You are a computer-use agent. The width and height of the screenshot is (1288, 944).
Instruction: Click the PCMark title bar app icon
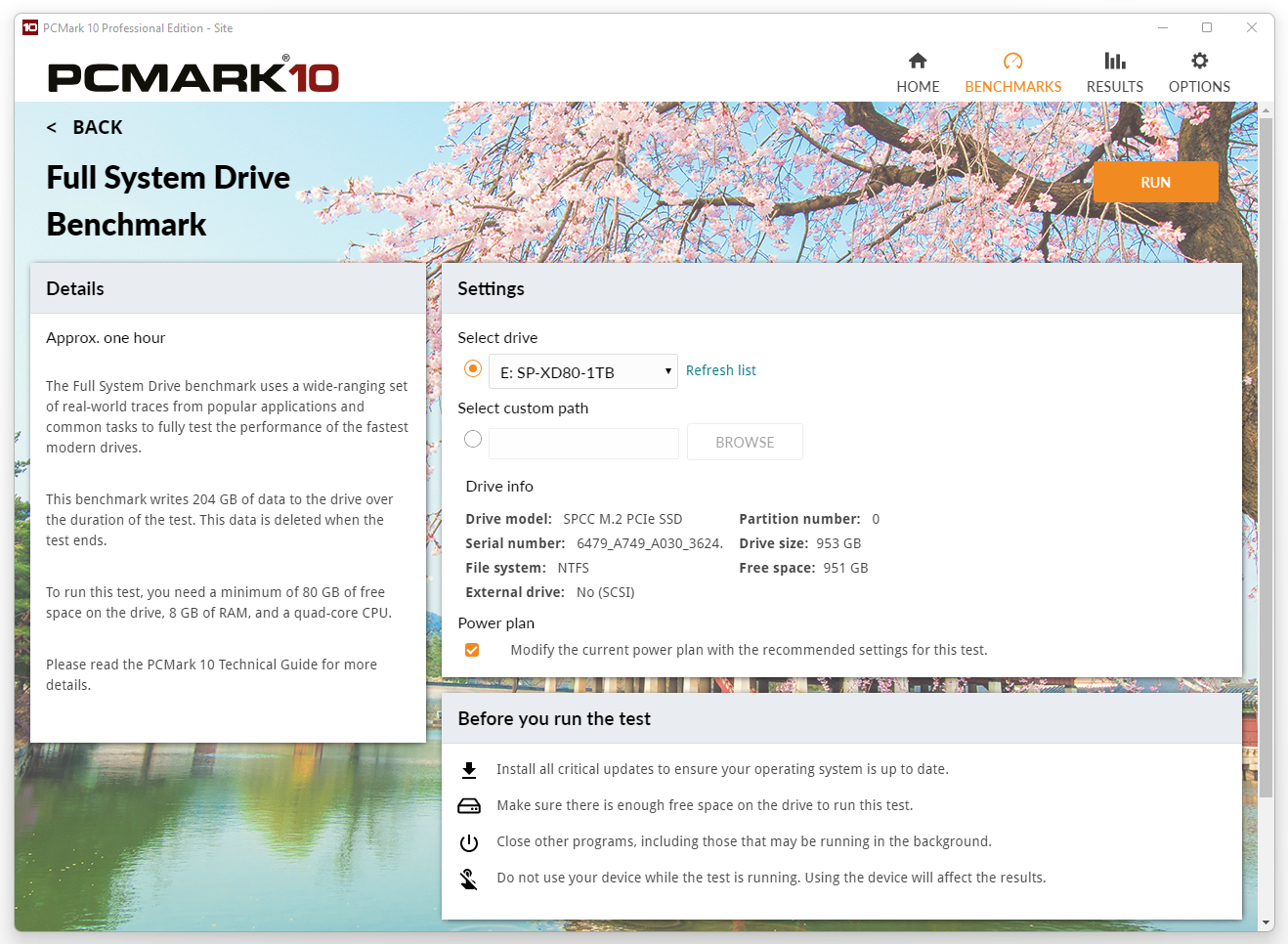(30, 27)
